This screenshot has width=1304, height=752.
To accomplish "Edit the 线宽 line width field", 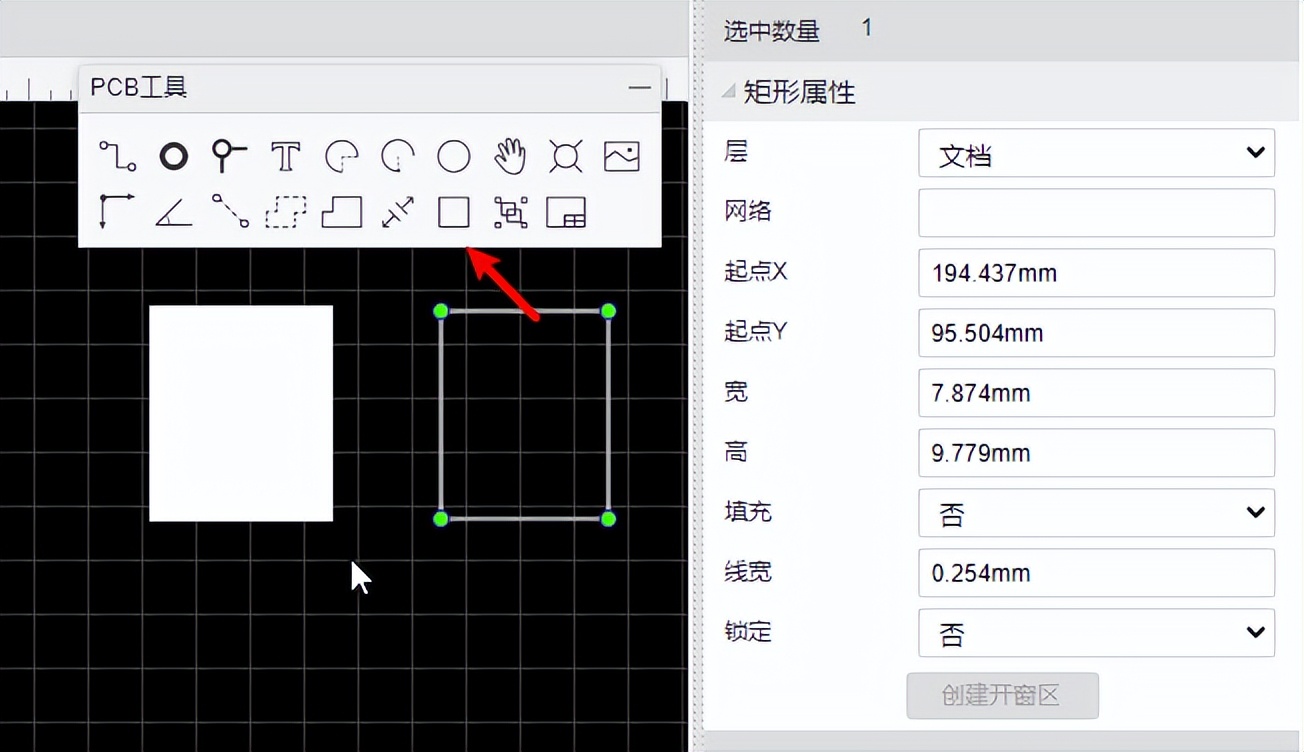I will click(1096, 573).
